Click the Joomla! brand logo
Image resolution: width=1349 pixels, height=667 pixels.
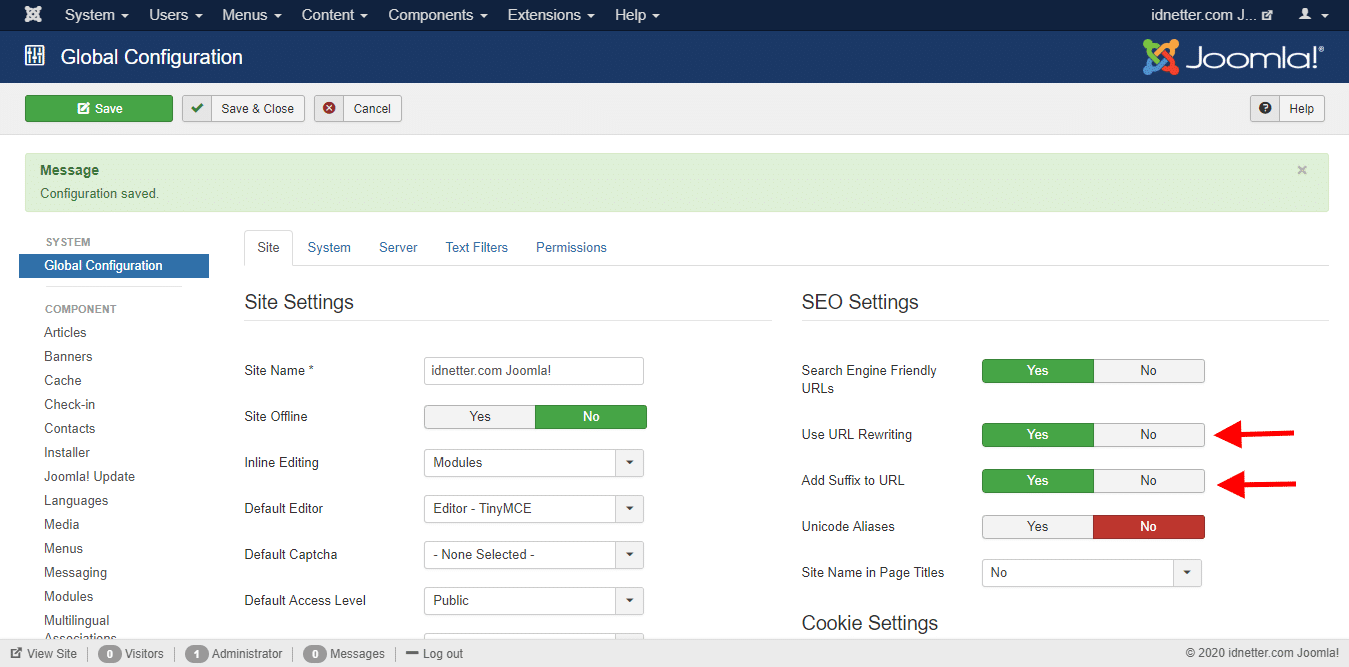click(1233, 57)
